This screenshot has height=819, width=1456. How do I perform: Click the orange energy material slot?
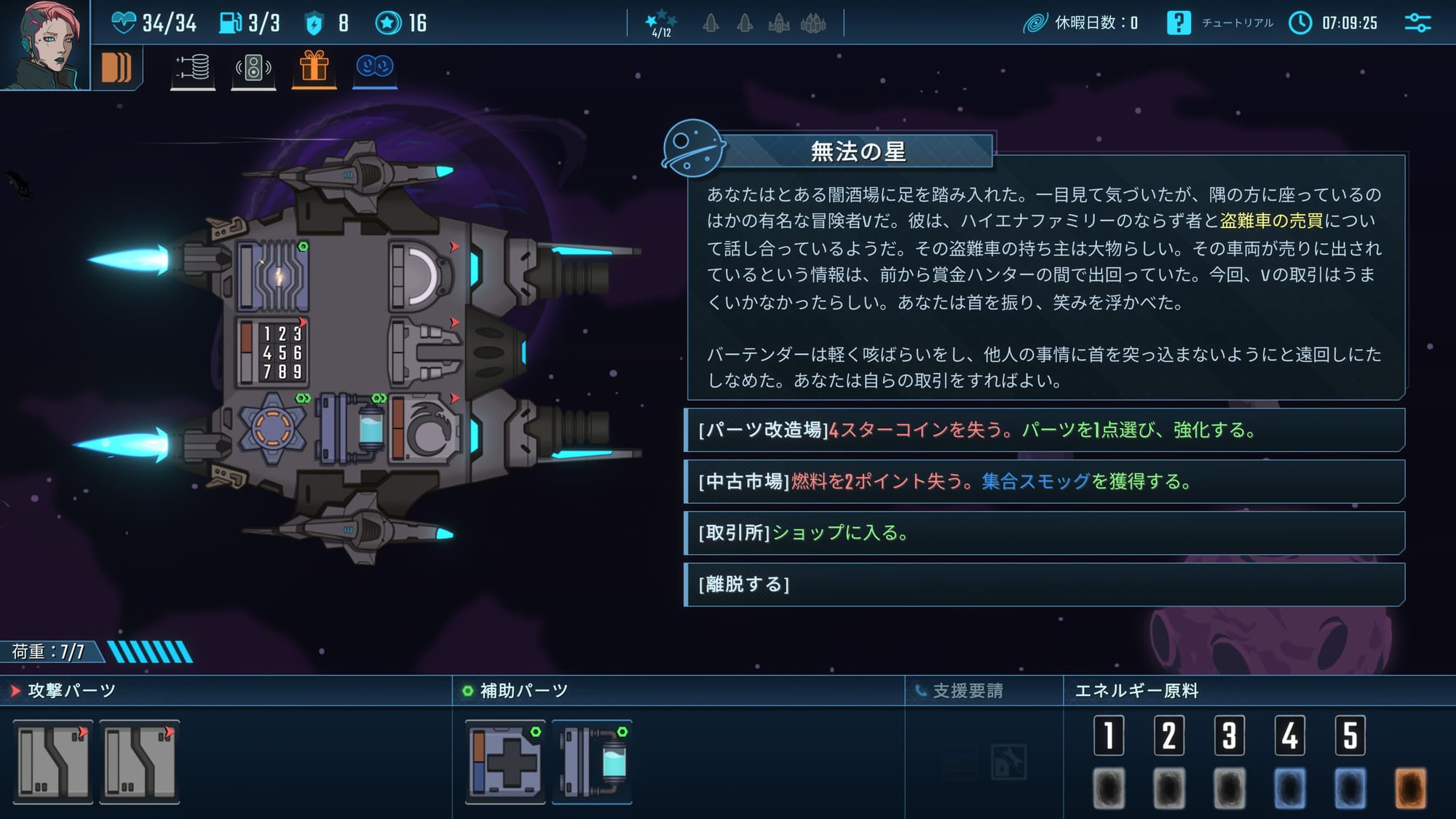click(x=1410, y=788)
